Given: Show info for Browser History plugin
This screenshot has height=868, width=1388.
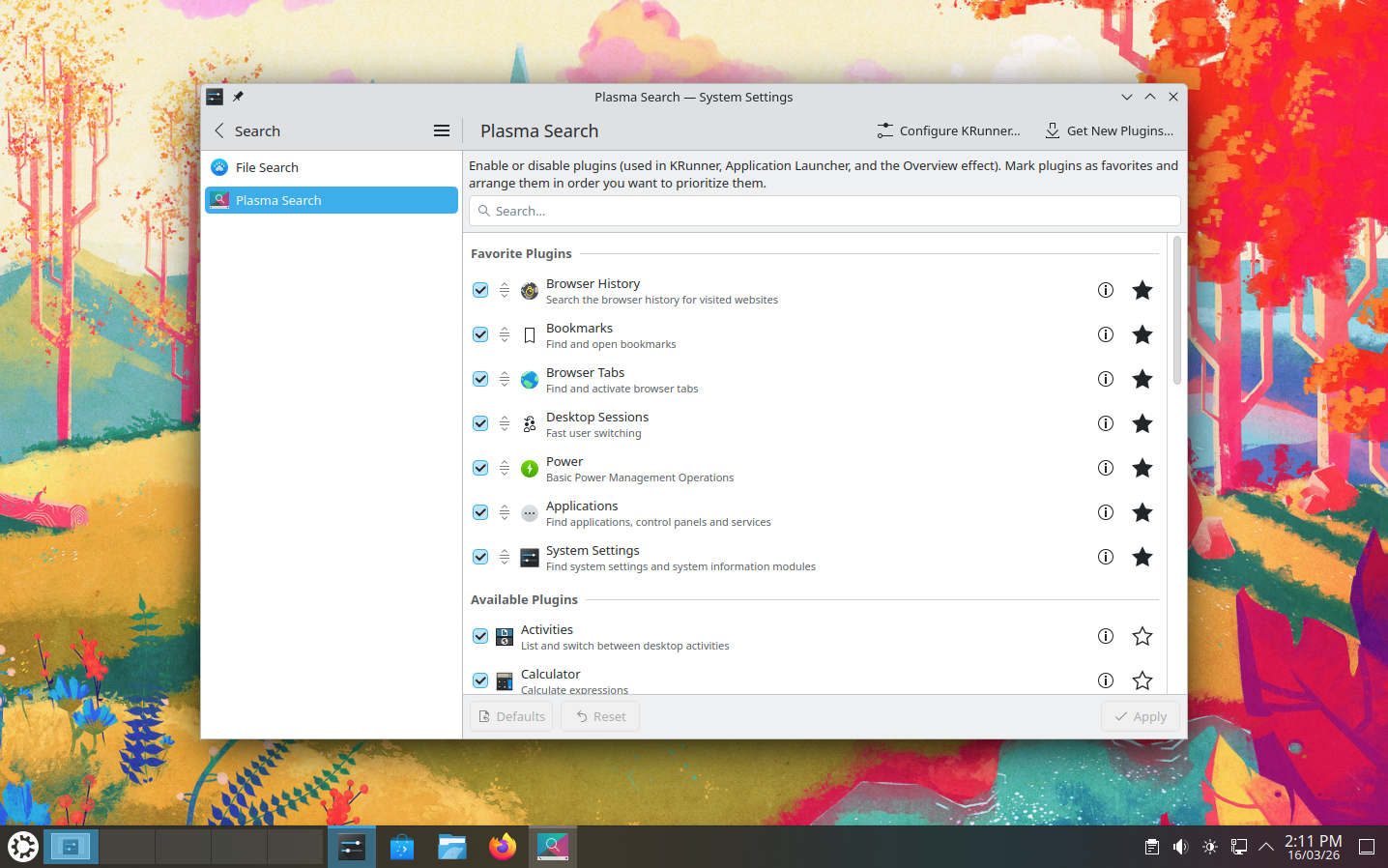Looking at the screenshot, I should click(x=1106, y=290).
